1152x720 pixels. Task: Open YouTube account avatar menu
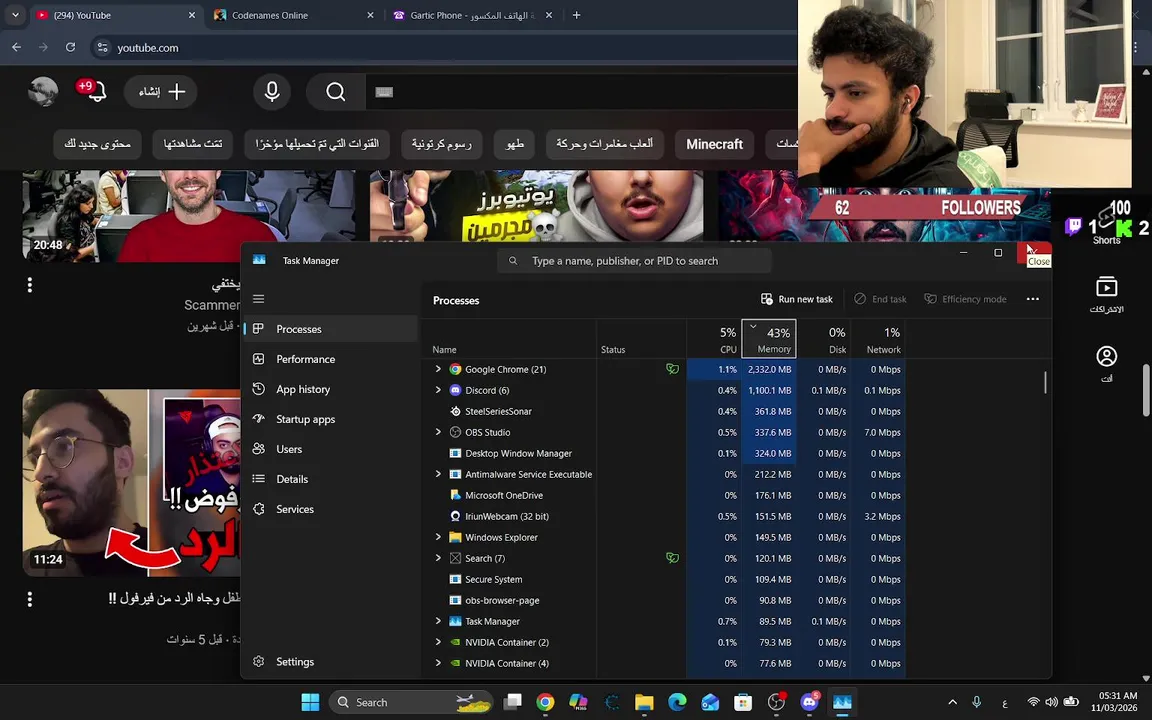click(x=43, y=92)
